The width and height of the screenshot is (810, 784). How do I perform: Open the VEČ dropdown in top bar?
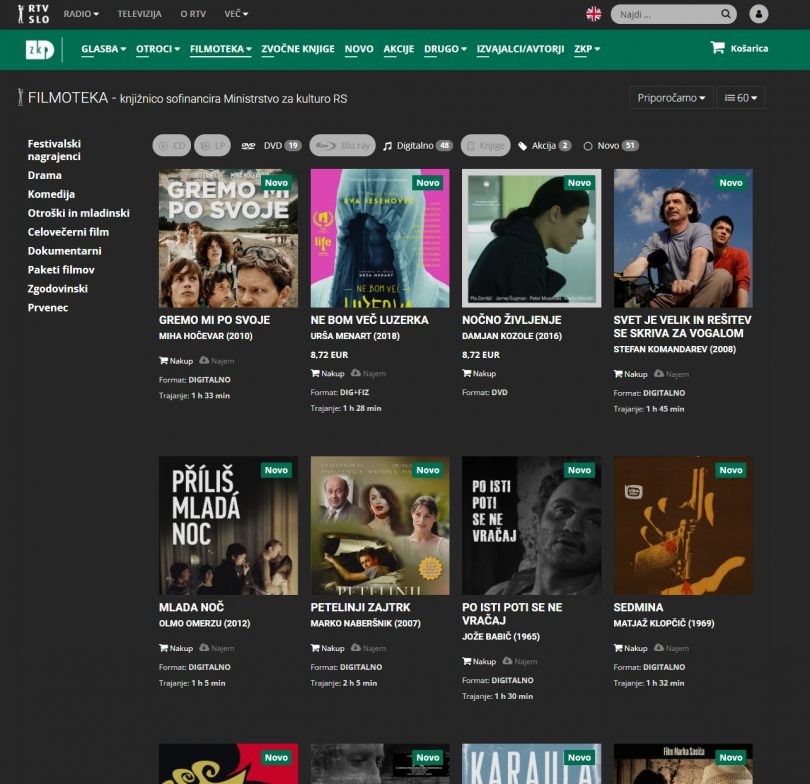tap(236, 14)
